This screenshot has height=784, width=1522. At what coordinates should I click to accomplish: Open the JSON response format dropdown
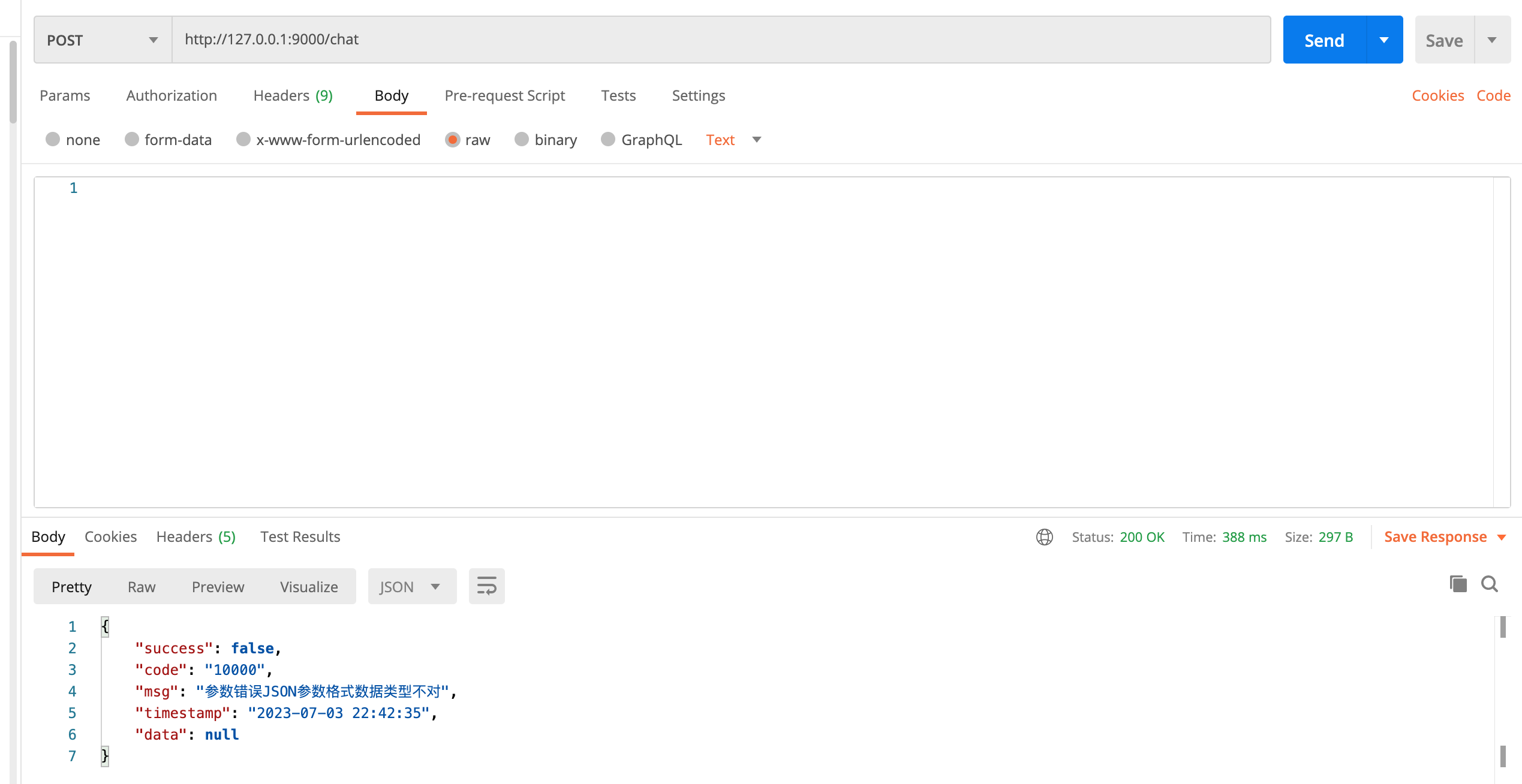tap(411, 586)
